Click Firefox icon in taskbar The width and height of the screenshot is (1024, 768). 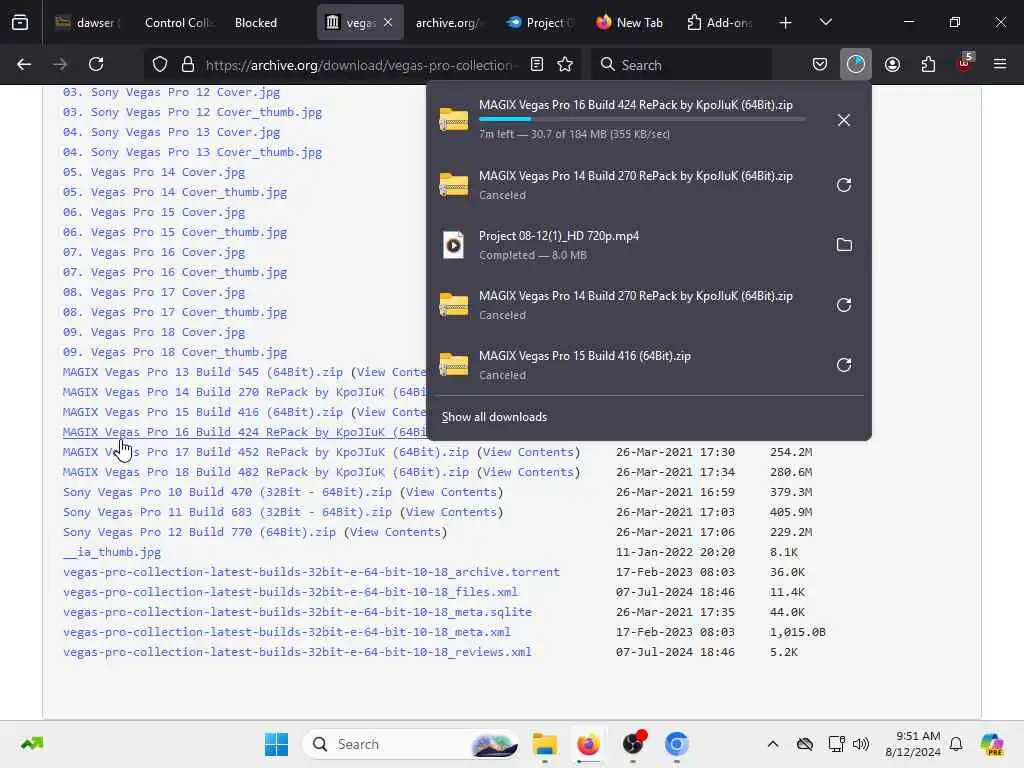(588, 744)
